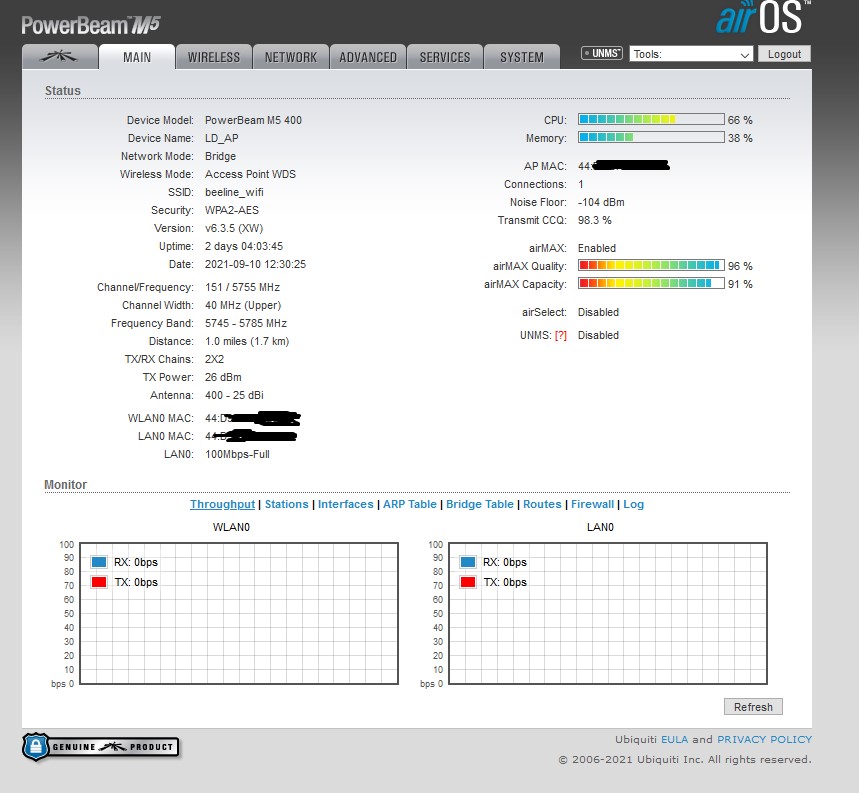The height and width of the screenshot is (793, 859).
Task: Click the date 2021-09-10 12:30:25
Action: click(x=255, y=265)
